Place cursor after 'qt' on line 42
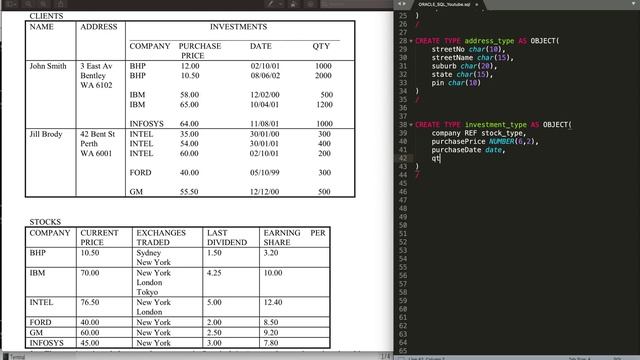 [x=440, y=158]
